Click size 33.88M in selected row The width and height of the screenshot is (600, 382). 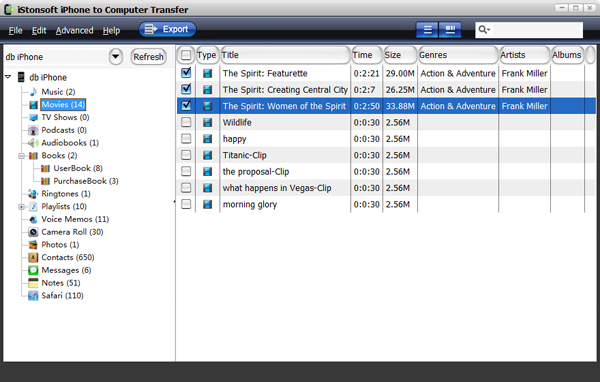[400, 106]
